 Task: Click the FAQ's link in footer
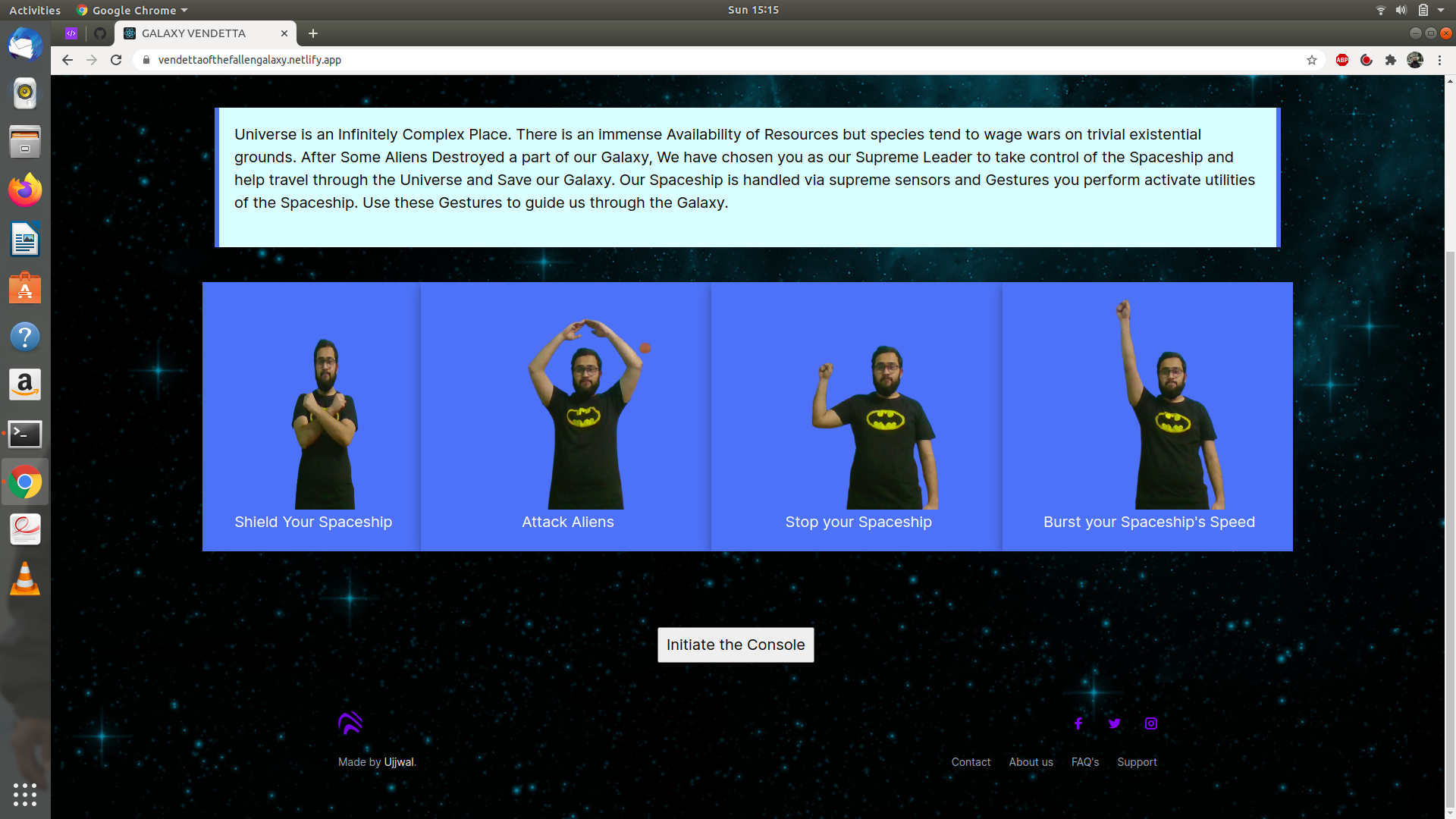1085,762
